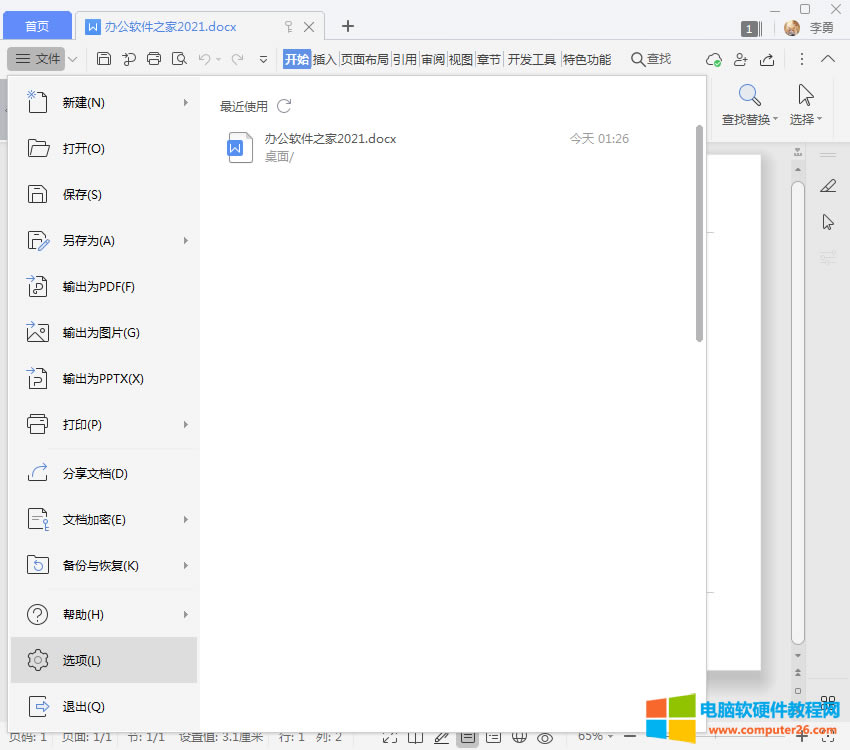Click the 查找 search button
This screenshot has width=850, height=750.
(x=651, y=59)
